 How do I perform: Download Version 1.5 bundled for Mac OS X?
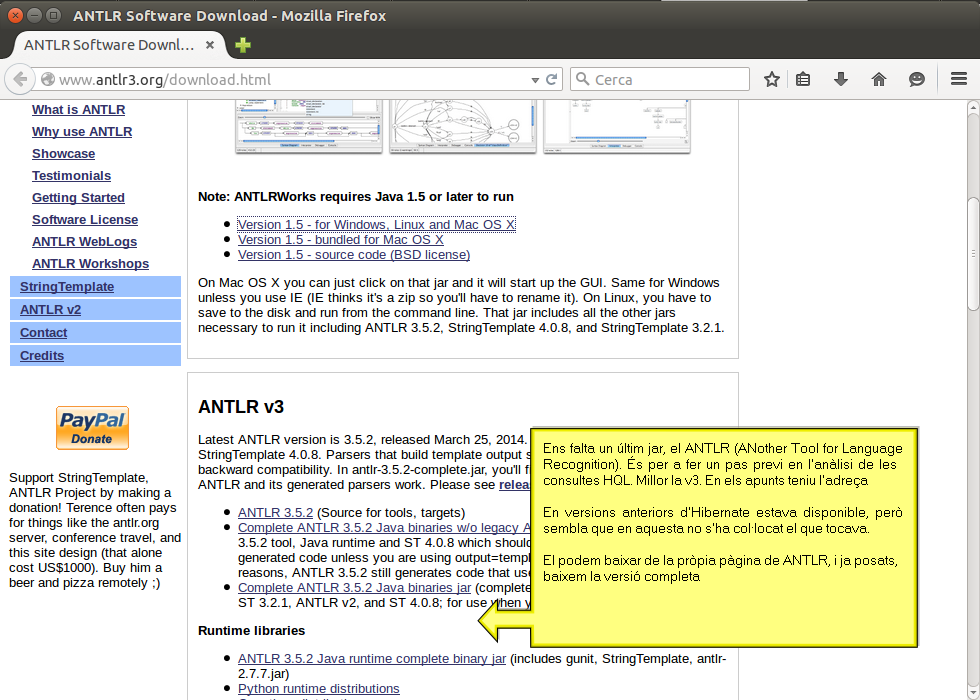[x=341, y=239]
